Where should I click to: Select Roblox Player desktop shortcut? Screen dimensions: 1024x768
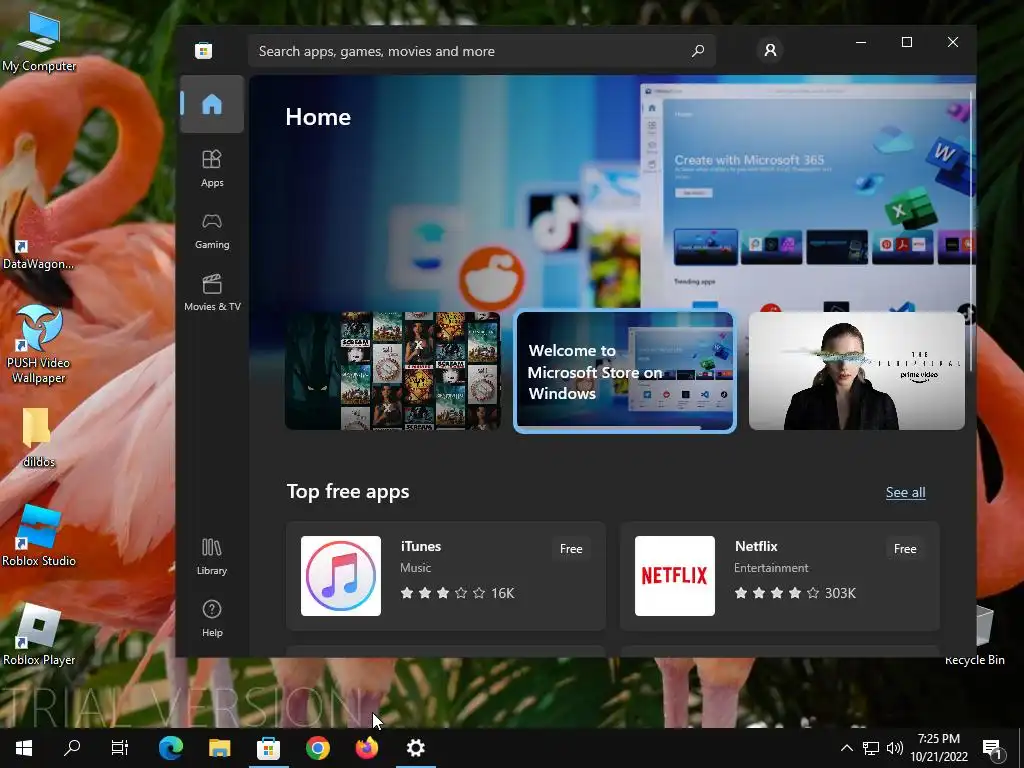tap(39, 635)
